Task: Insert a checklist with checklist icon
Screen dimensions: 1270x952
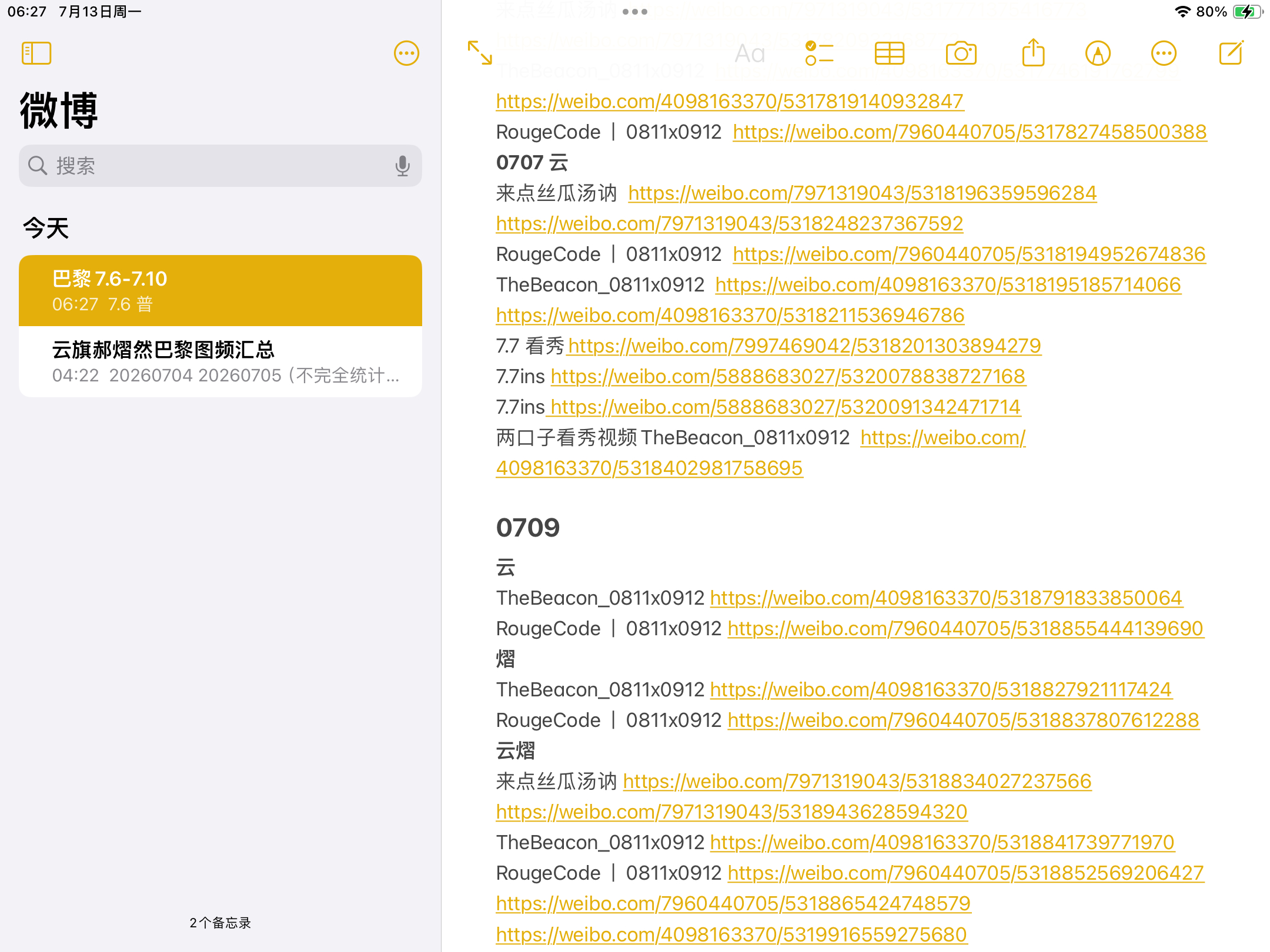Action: [819, 53]
